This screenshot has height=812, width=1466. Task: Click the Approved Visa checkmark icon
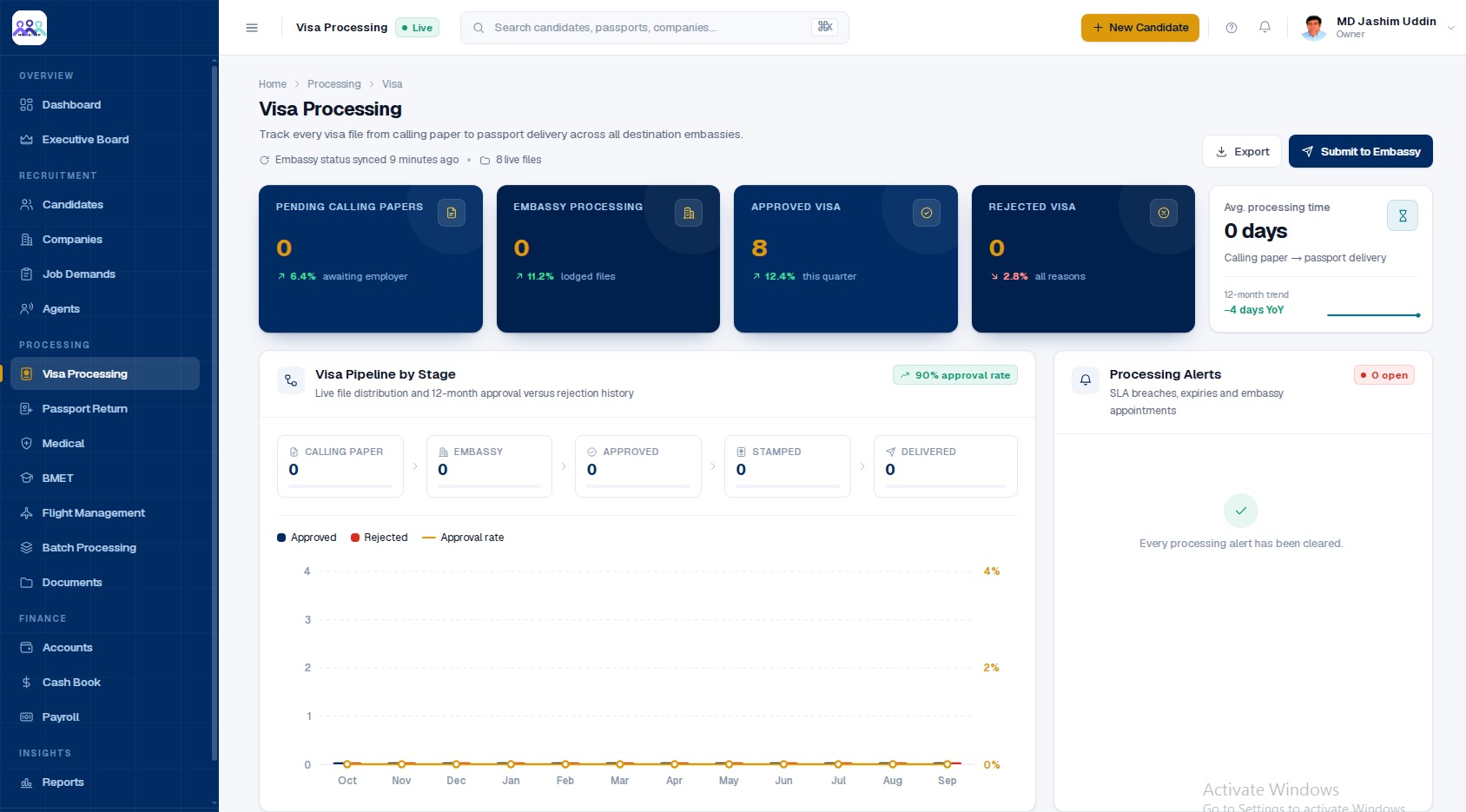pyautogui.click(x=927, y=213)
